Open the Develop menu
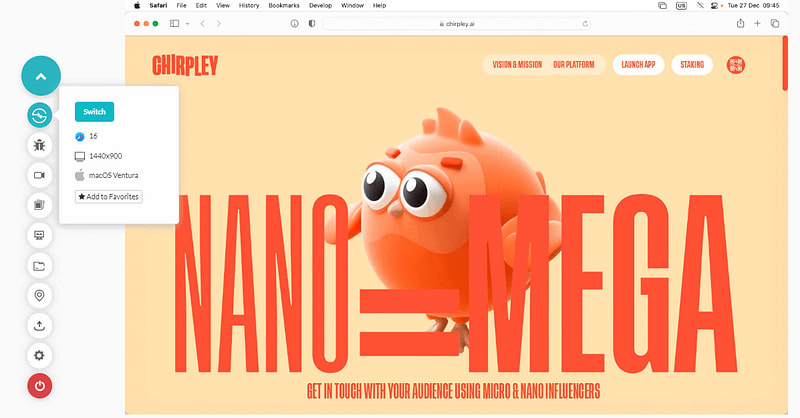This screenshot has width=800, height=418. pyautogui.click(x=320, y=6)
